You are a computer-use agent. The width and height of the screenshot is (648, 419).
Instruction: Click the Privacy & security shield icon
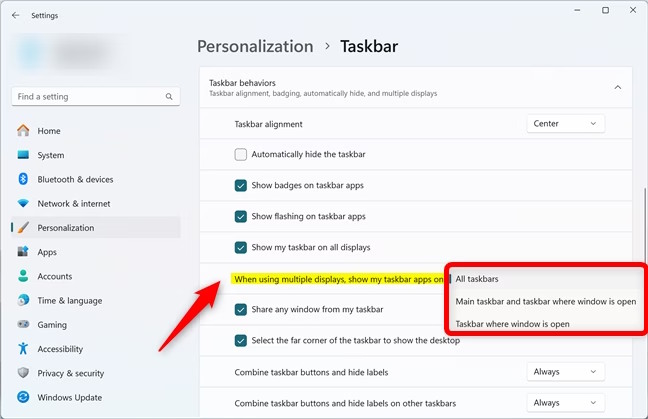click(23, 373)
